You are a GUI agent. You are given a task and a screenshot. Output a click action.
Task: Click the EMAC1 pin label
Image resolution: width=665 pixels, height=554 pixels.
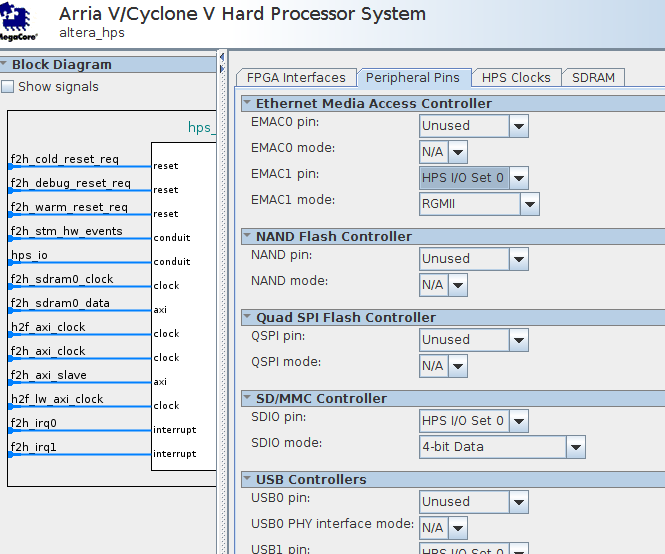coord(285,174)
